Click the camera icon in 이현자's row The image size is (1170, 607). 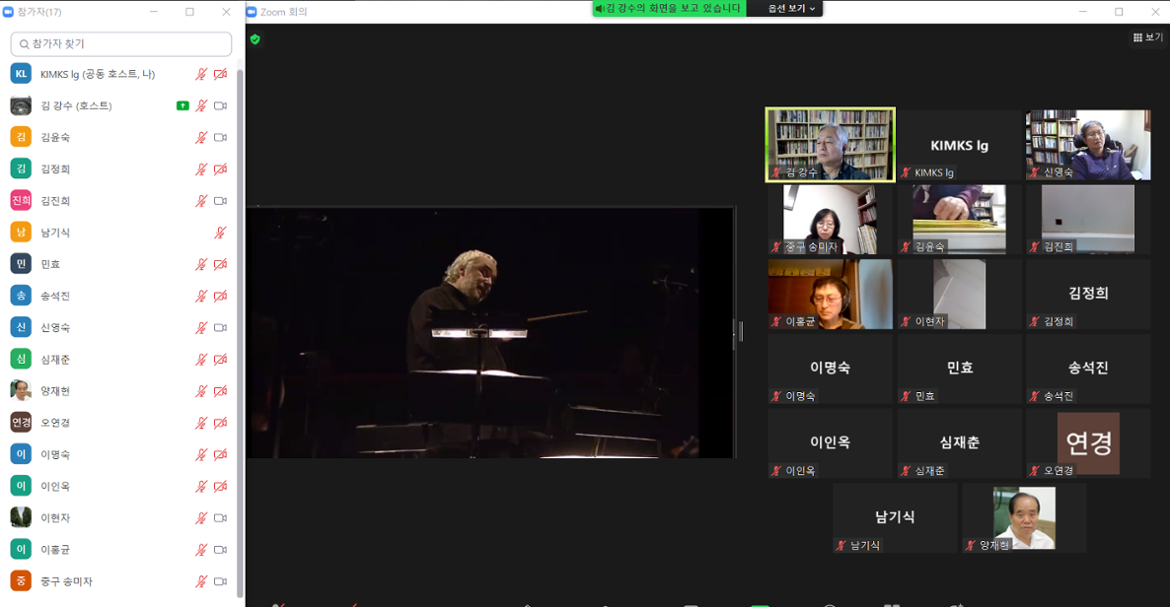click(220, 518)
